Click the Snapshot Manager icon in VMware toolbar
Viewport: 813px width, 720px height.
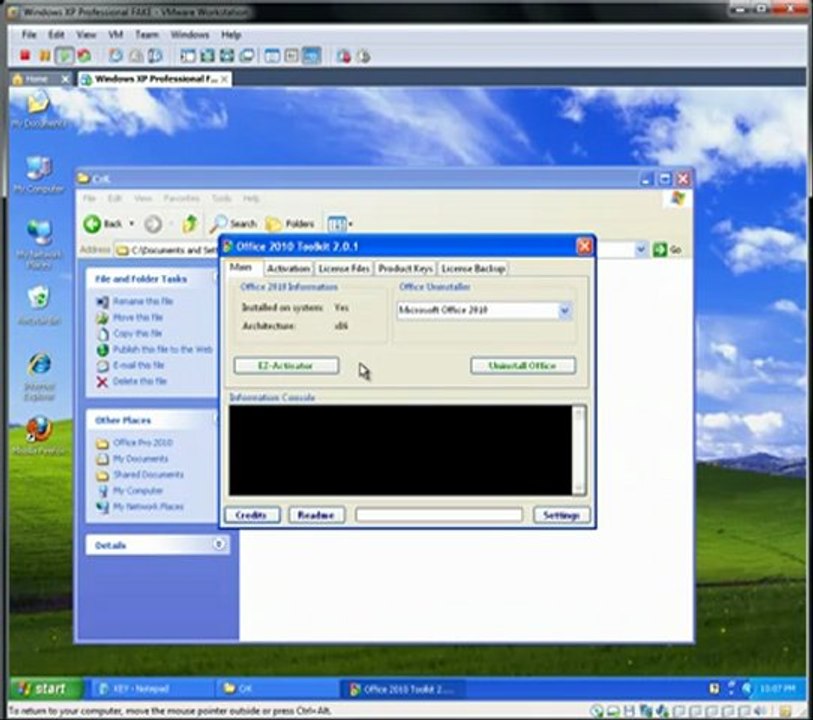tap(155, 55)
